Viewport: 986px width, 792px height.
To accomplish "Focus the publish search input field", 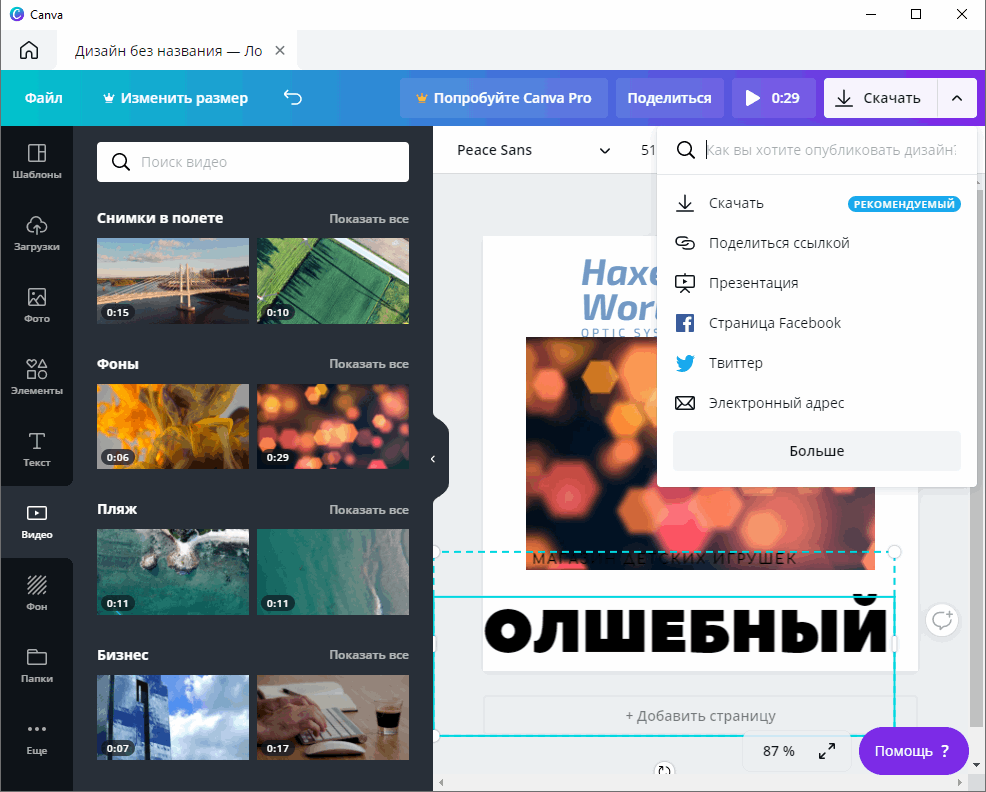I will coord(831,150).
